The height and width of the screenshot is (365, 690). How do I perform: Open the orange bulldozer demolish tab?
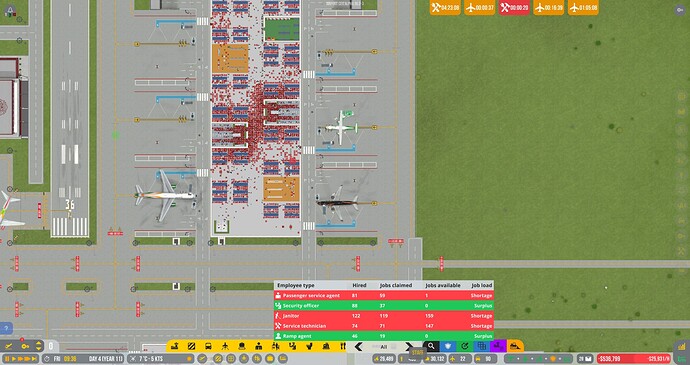515,346
